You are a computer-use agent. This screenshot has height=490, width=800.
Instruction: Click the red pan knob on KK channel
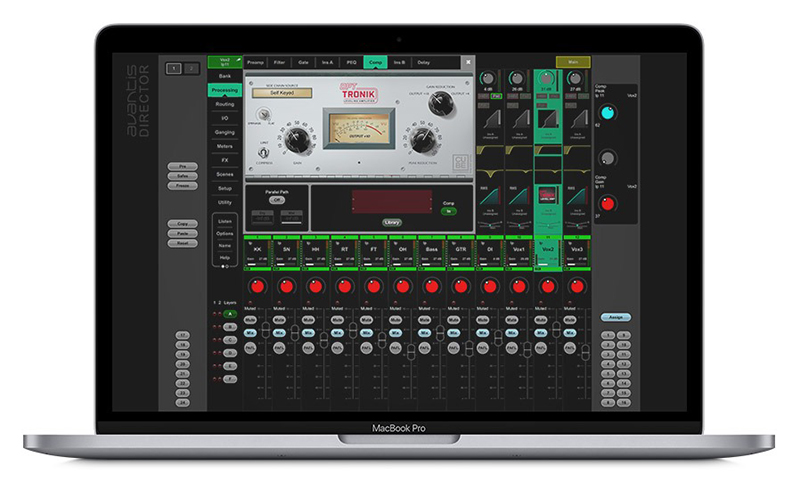[257, 287]
